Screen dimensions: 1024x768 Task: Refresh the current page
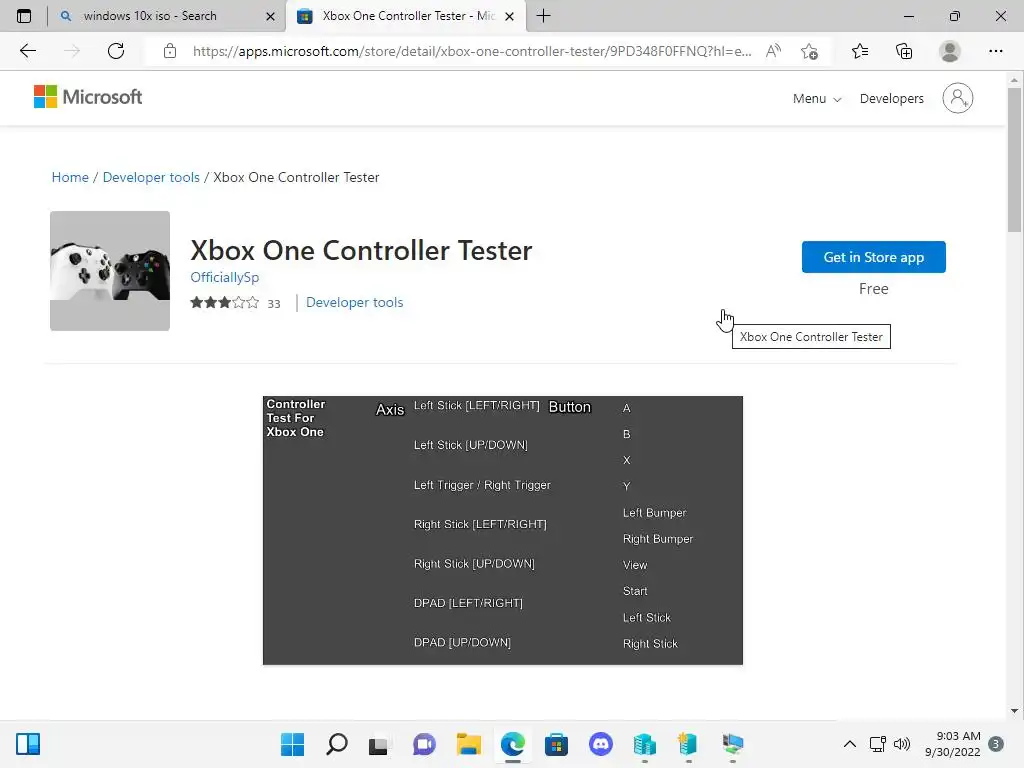coord(116,51)
